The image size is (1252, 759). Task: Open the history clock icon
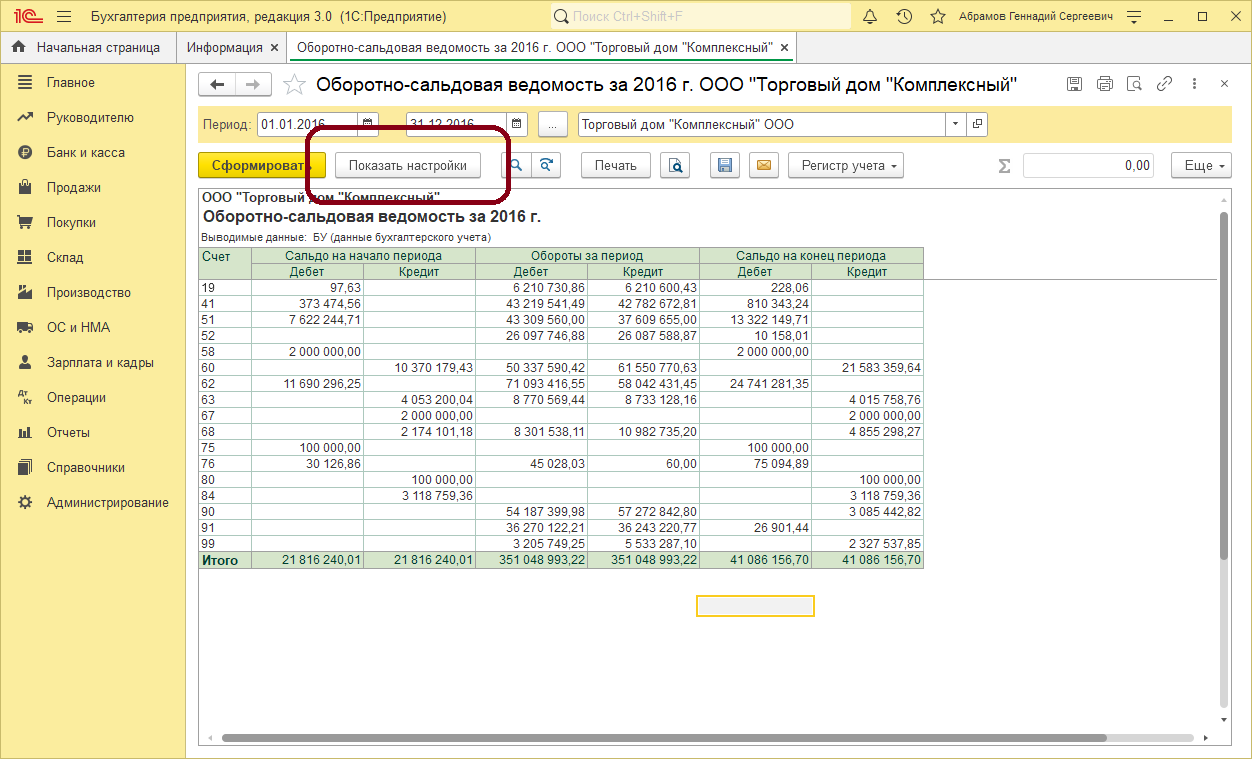(904, 17)
